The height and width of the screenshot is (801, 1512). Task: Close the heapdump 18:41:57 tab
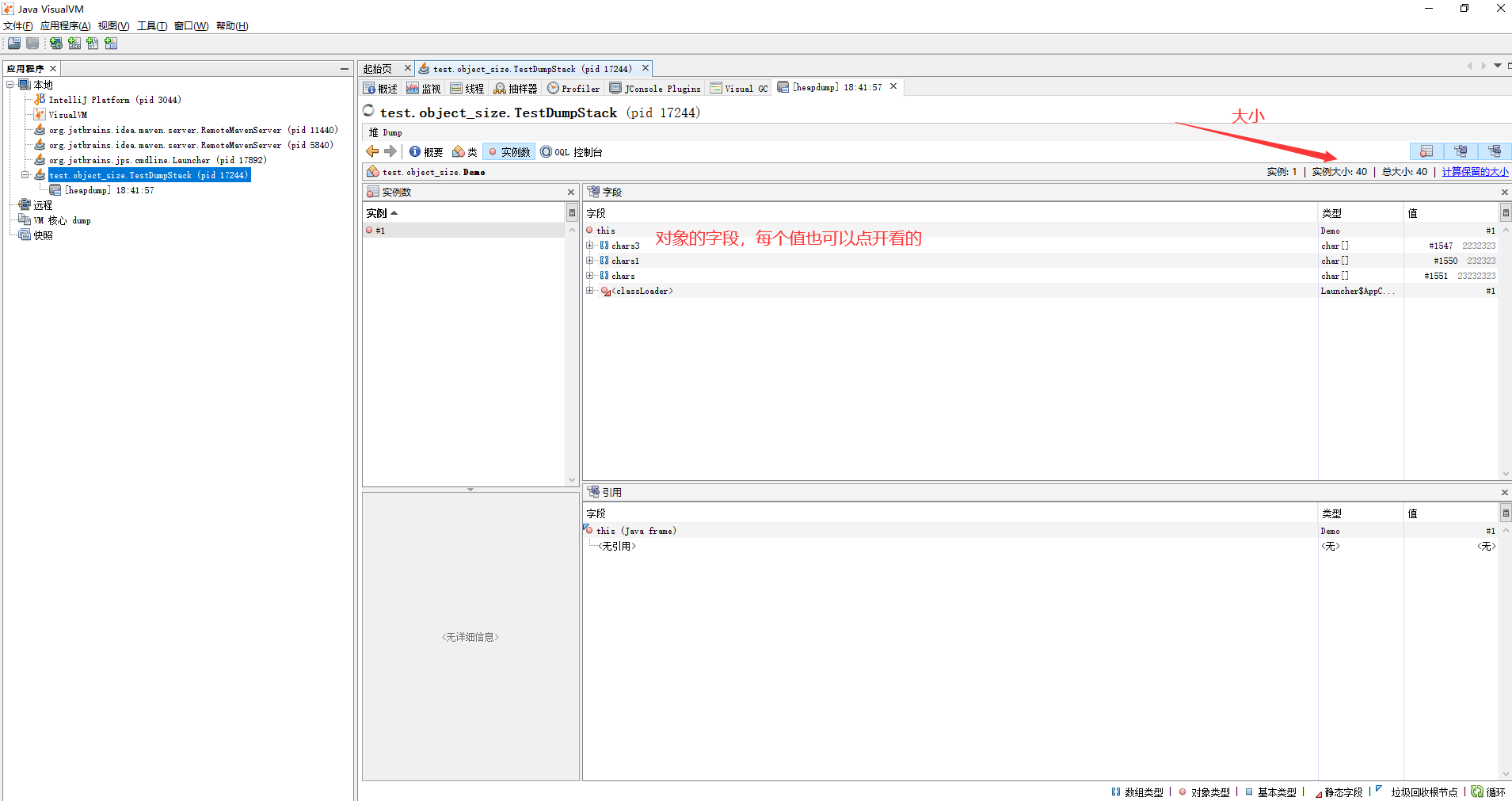[893, 86]
